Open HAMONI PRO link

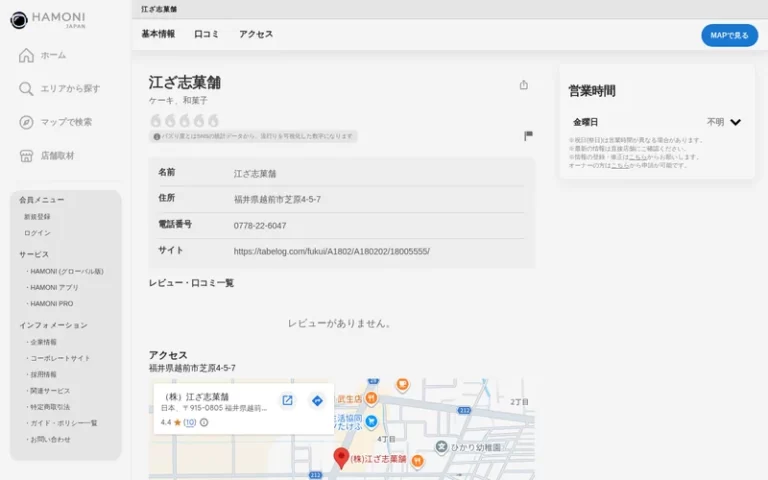(51, 304)
